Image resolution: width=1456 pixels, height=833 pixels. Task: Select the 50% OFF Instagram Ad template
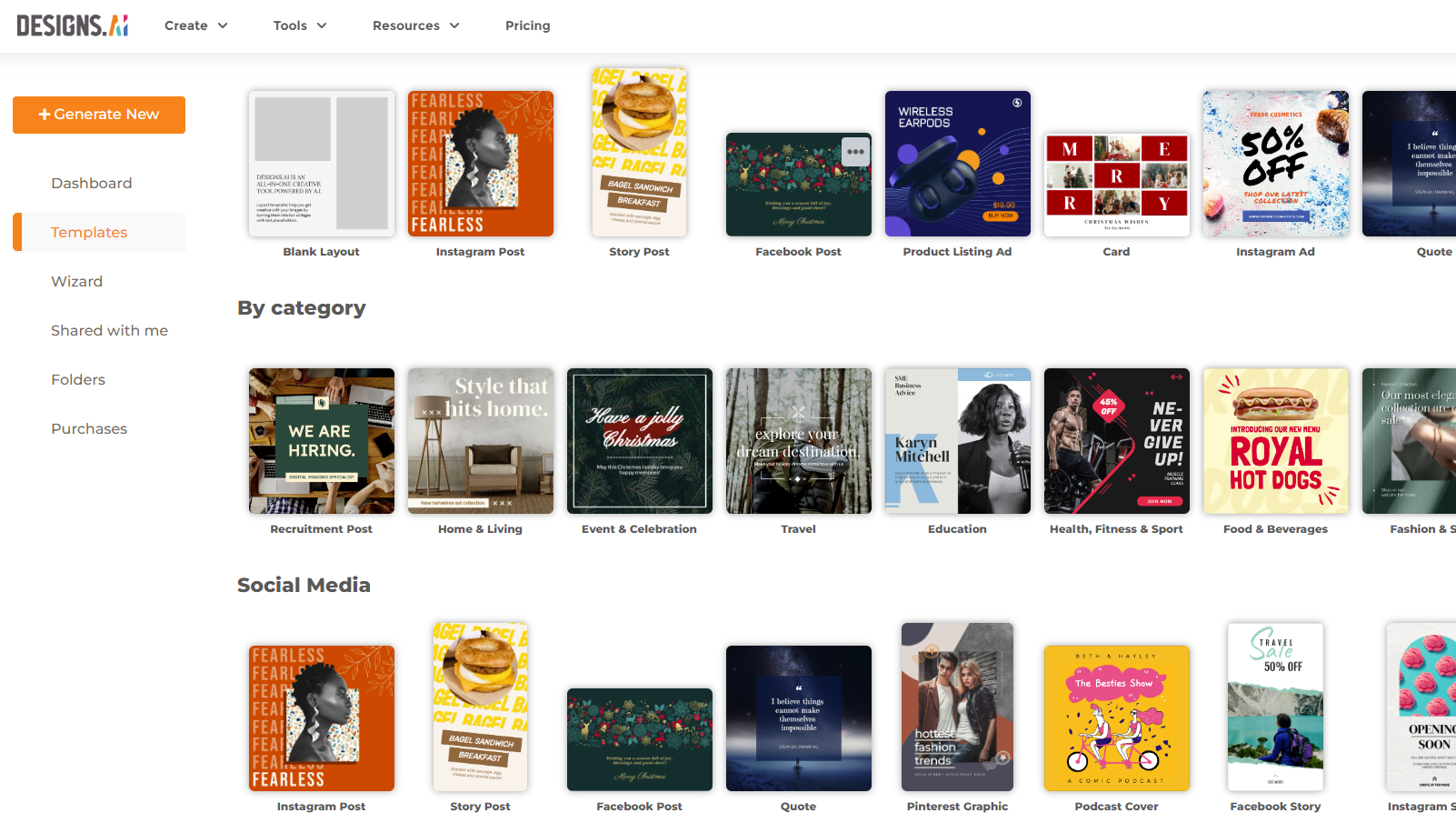1275,164
